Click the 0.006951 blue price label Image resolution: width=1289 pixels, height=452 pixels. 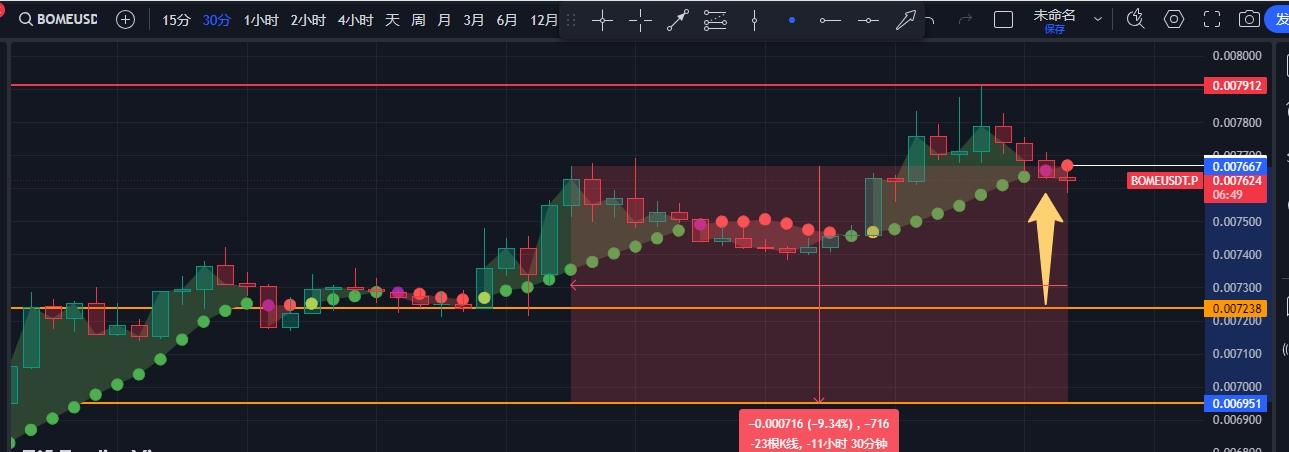[1238, 403]
